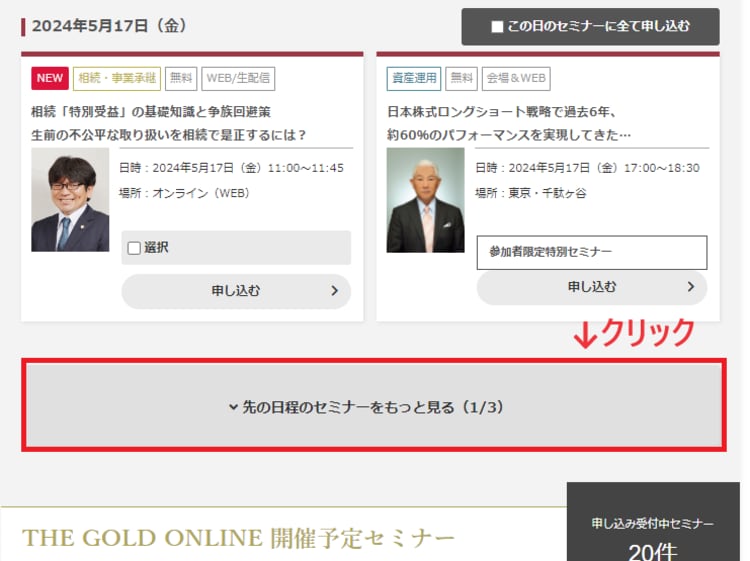Click arrow icon on first 申し込む button

coord(334,291)
